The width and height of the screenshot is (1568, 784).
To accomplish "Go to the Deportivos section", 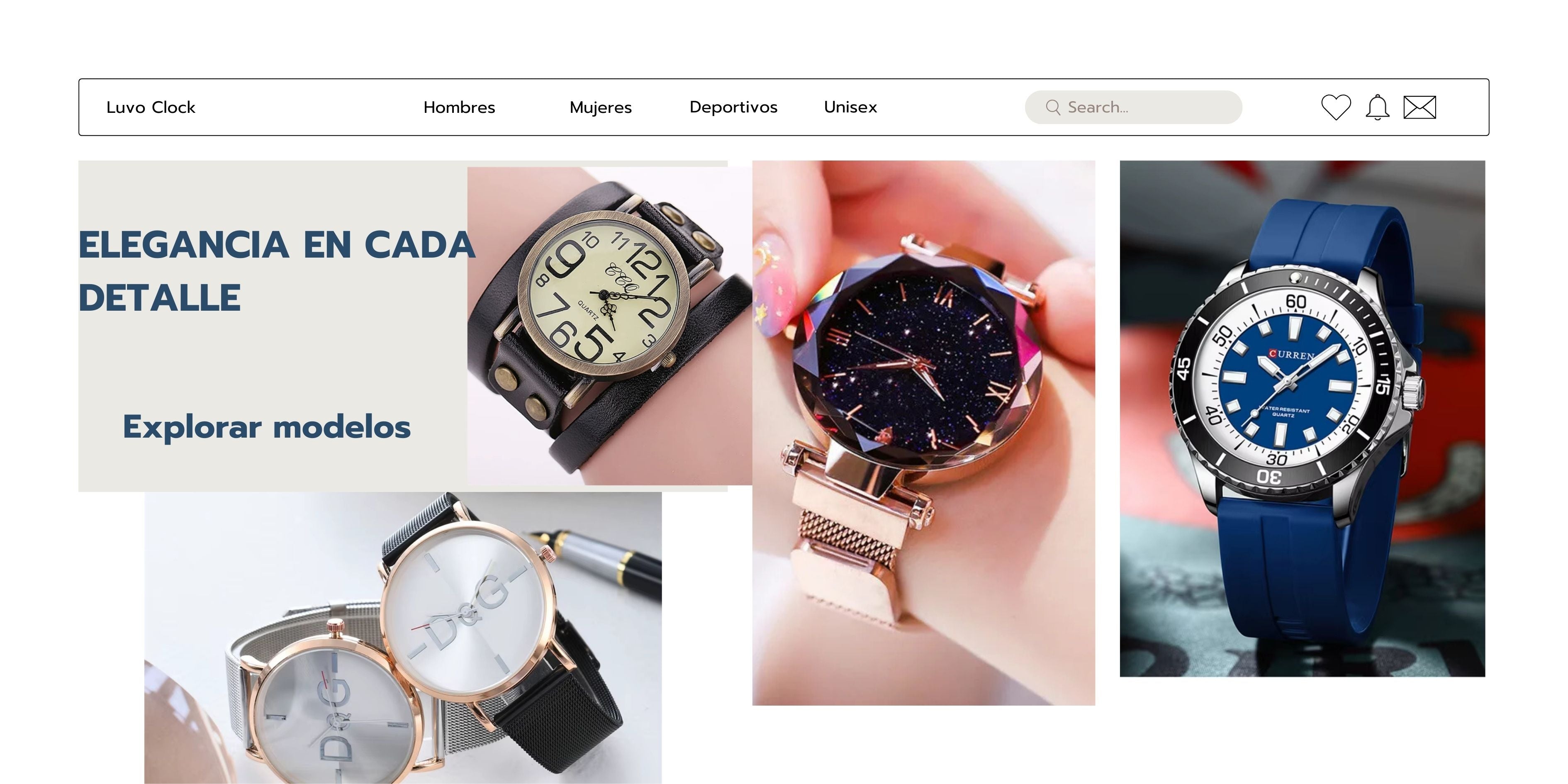I will (x=733, y=107).
